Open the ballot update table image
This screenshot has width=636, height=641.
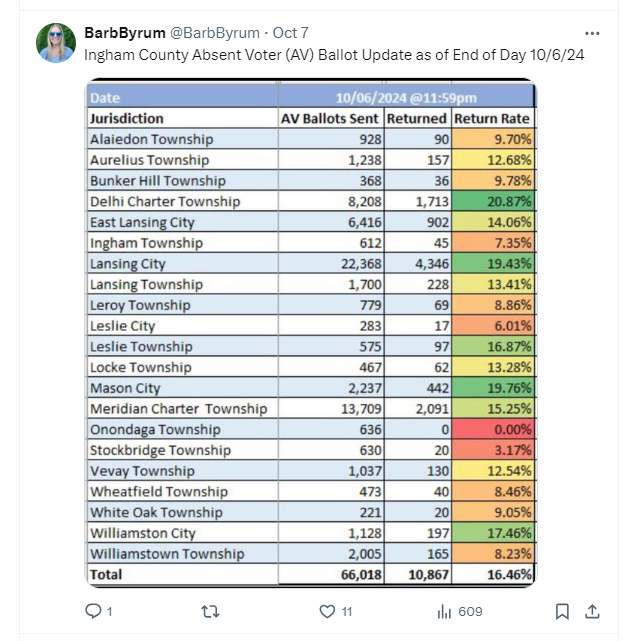coord(311,333)
